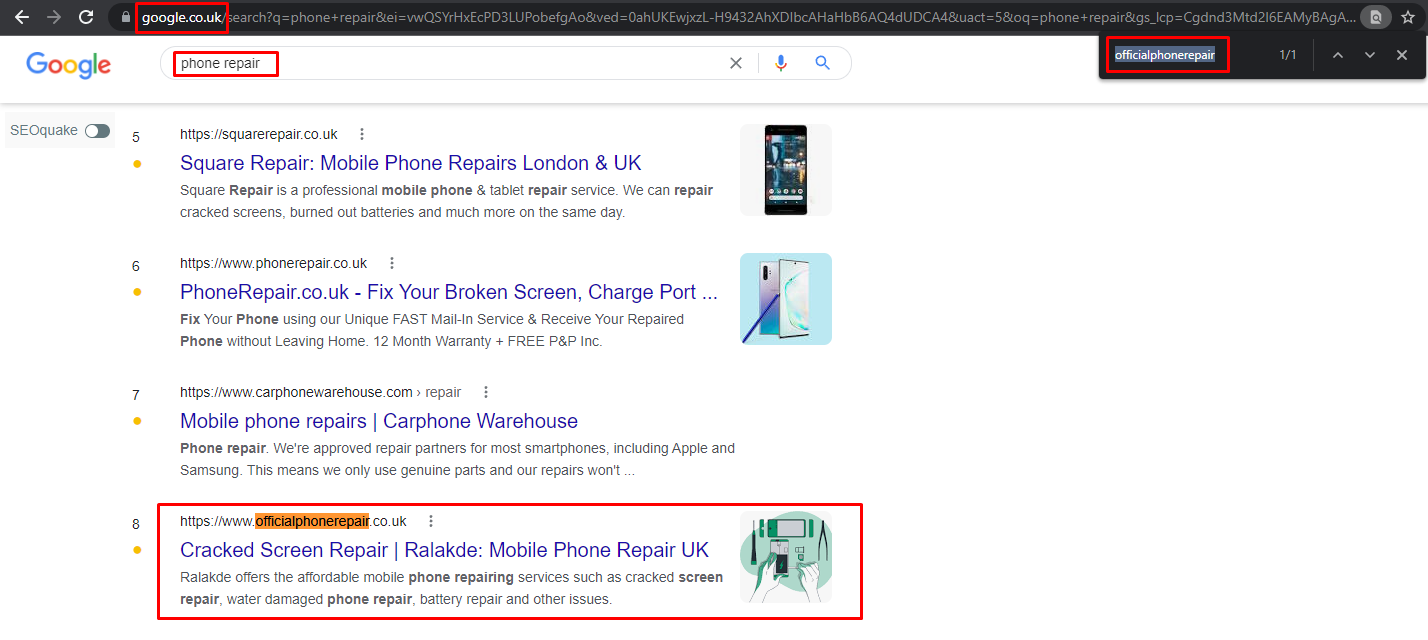The height and width of the screenshot is (640, 1428).
Task: Toggle the SEOquake switch
Action: [x=97, y=131]
